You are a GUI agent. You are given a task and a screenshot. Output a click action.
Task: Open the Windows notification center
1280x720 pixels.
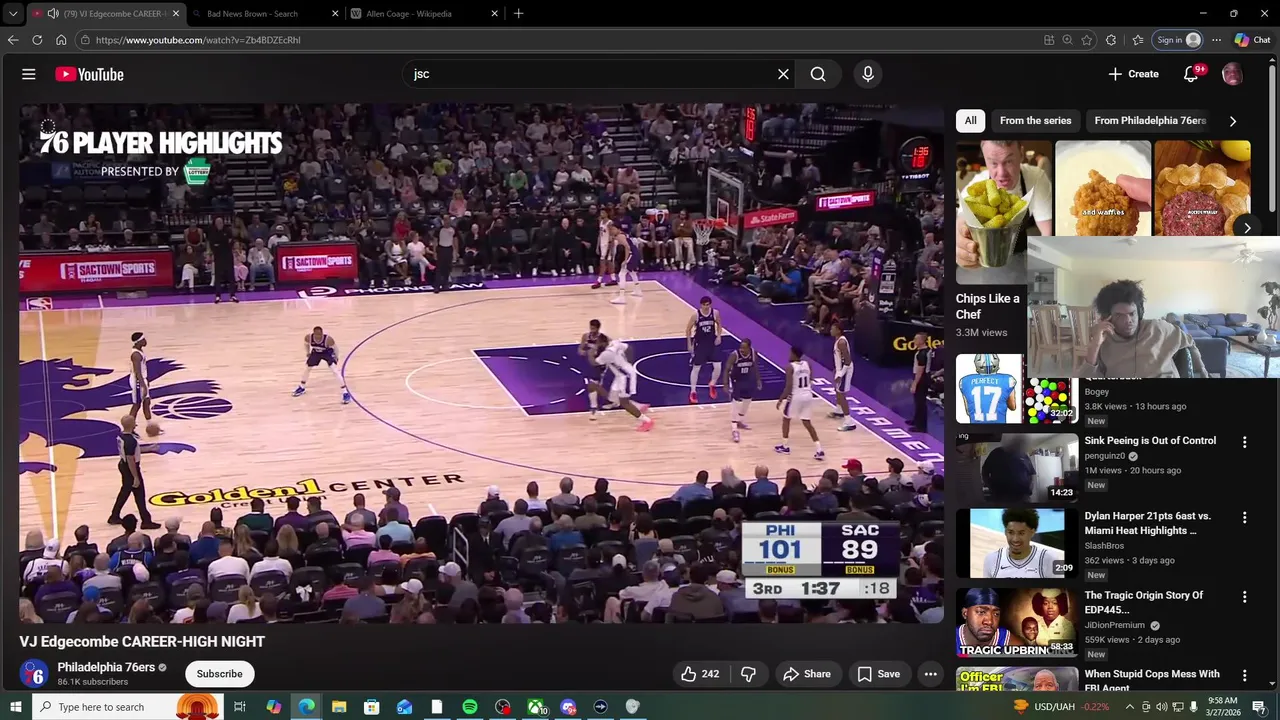tap(1259, 707)
